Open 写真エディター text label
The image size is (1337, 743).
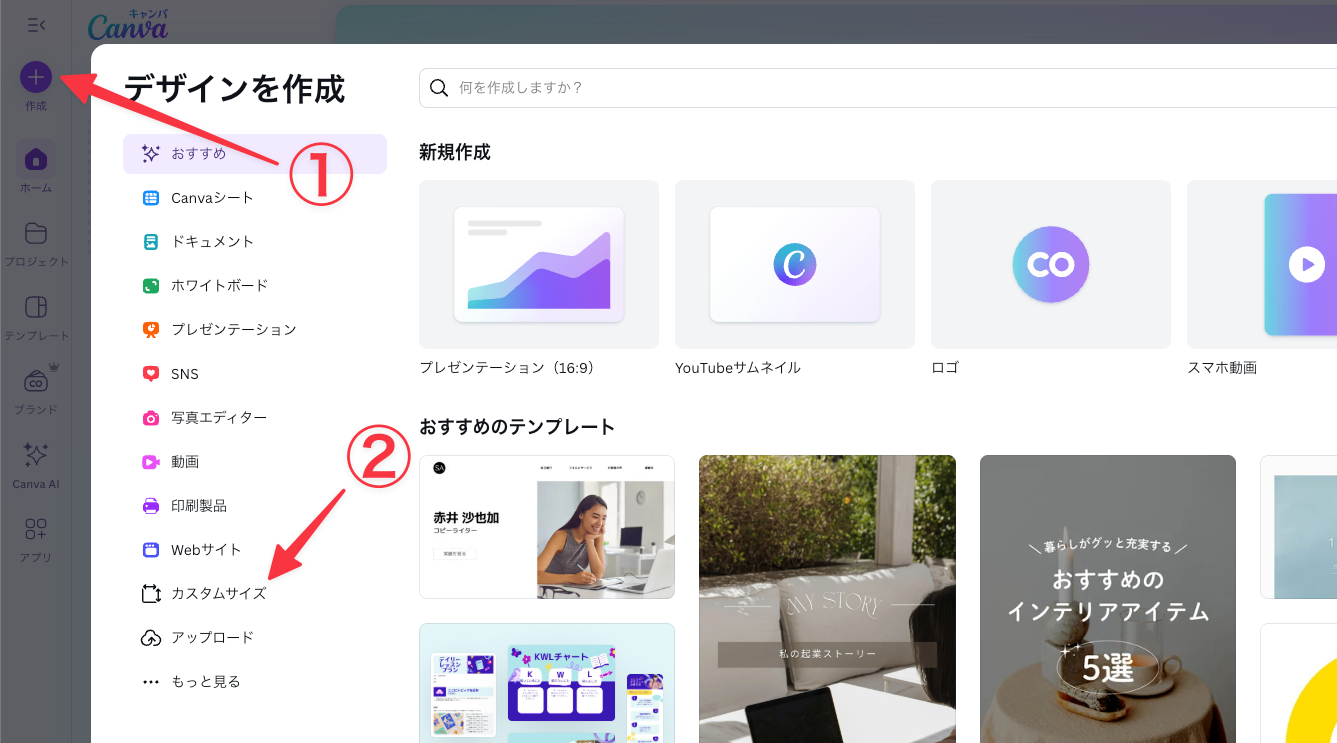tap(219, 418)
